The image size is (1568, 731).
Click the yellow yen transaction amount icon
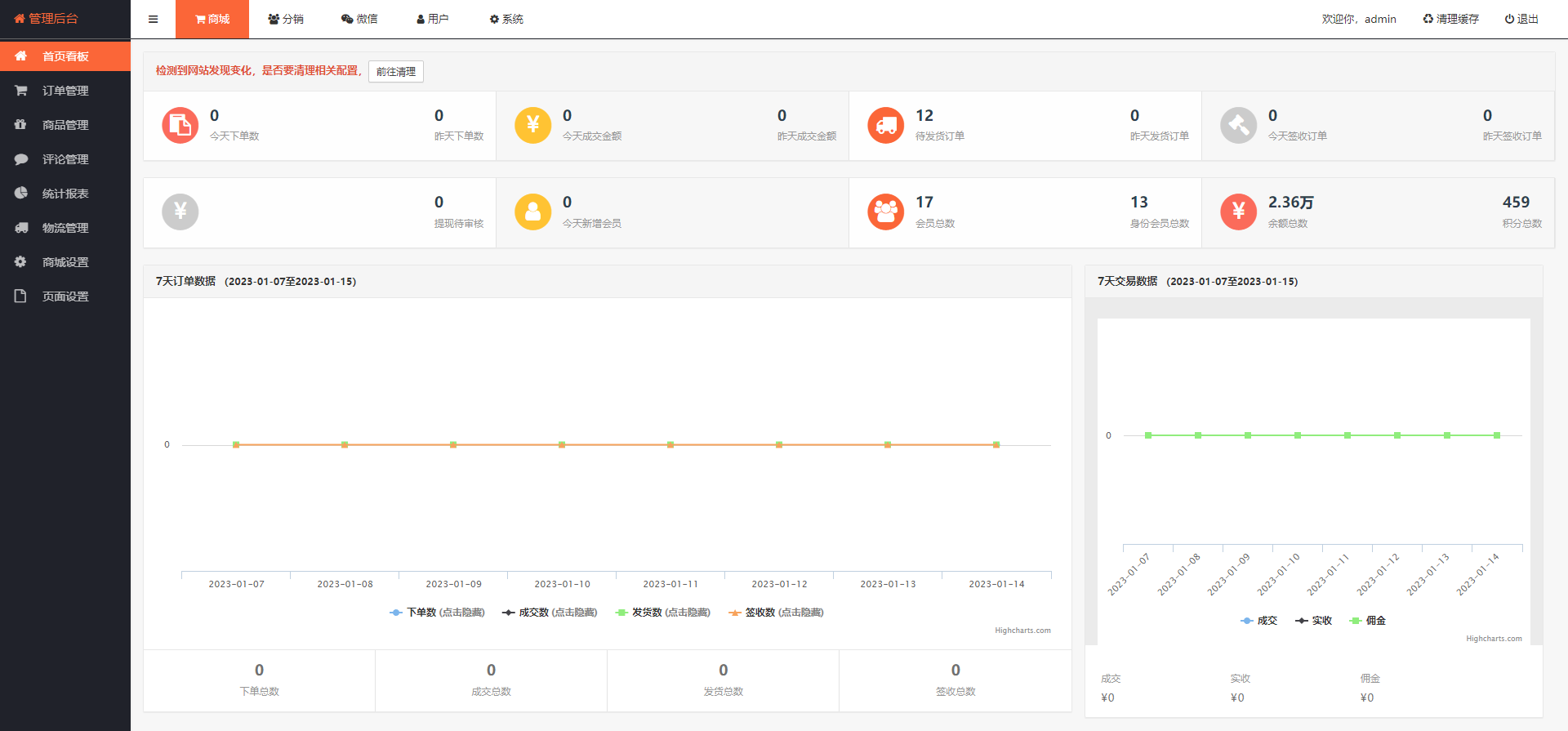pos(532,125)
